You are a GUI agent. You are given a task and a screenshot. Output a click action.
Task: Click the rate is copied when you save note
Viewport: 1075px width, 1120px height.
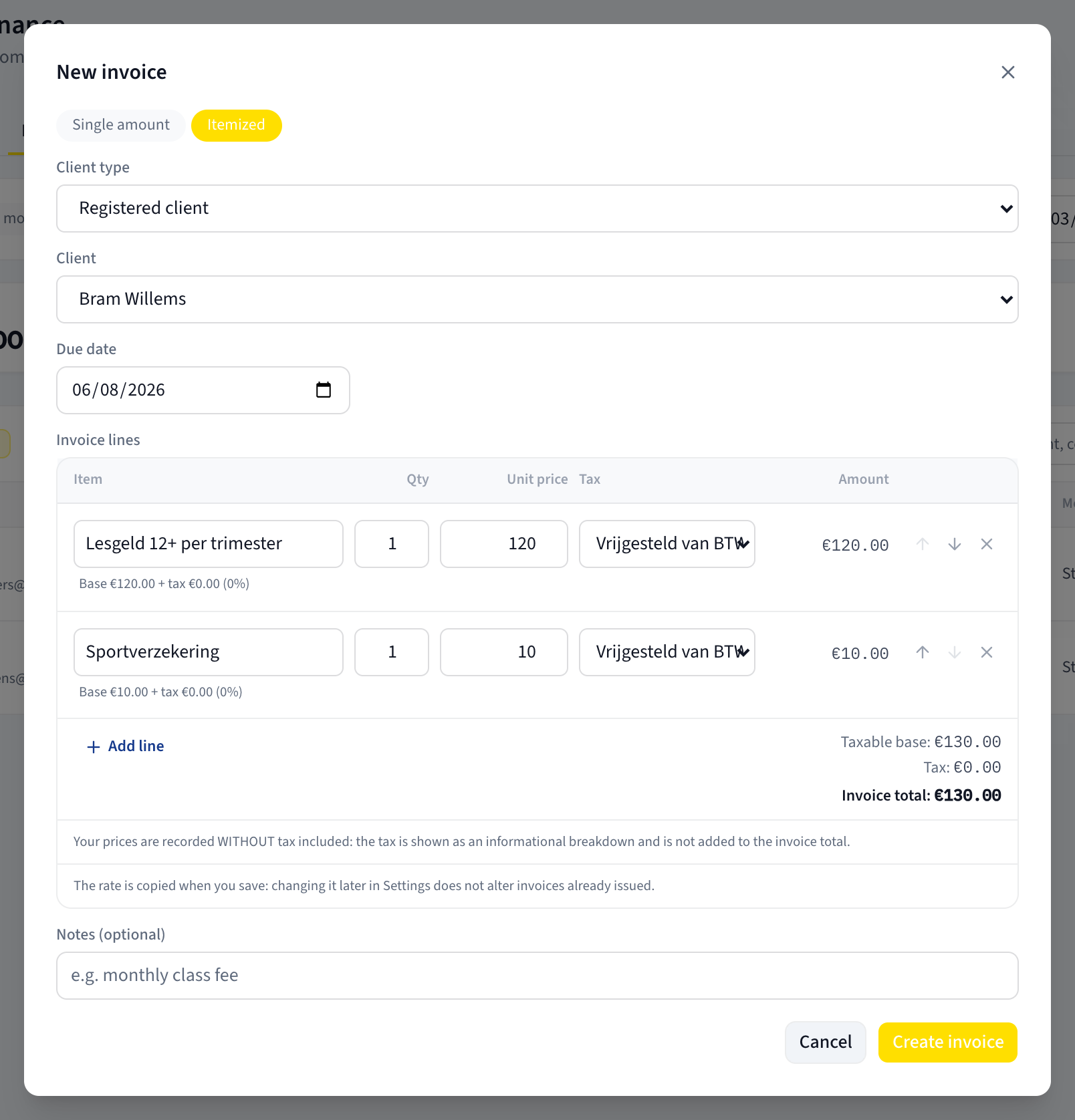click(x=364, y=885)
